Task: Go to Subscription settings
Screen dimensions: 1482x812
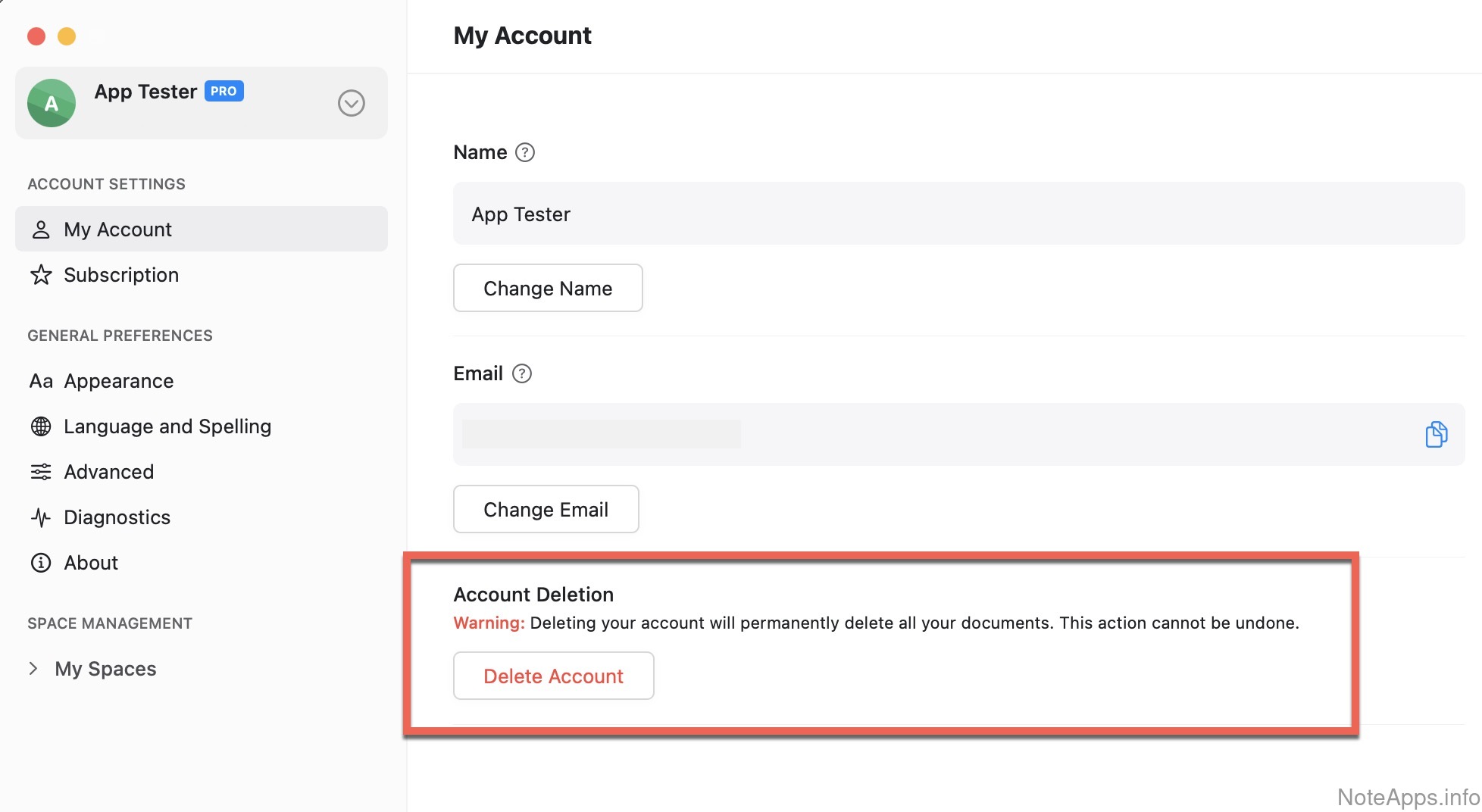Action: [x=121, y=275]
